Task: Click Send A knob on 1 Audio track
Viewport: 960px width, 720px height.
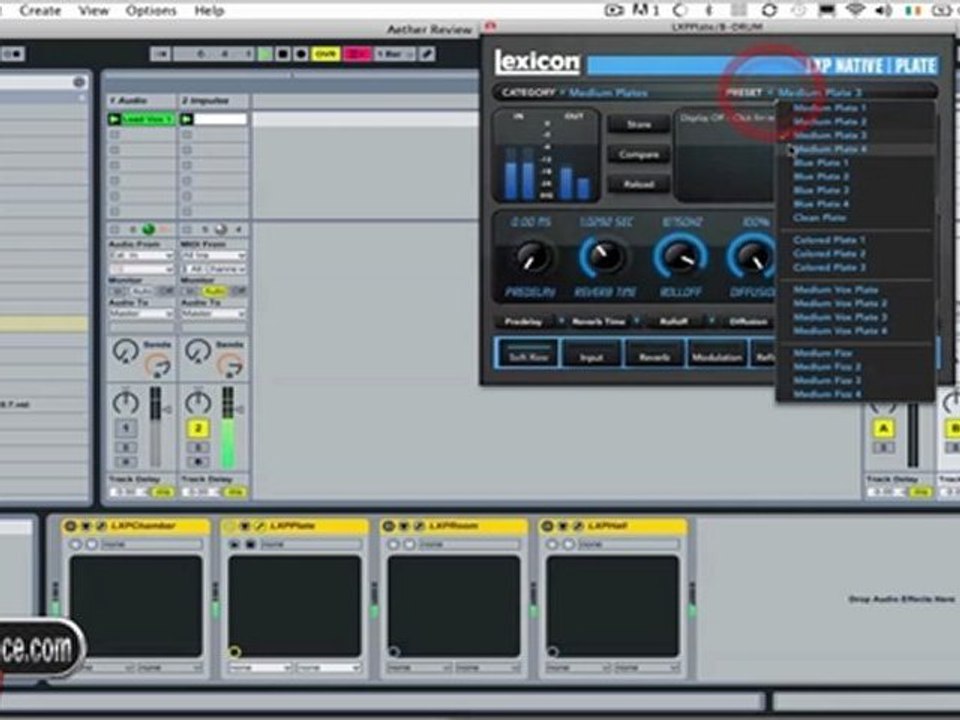Action: [126, 351]
